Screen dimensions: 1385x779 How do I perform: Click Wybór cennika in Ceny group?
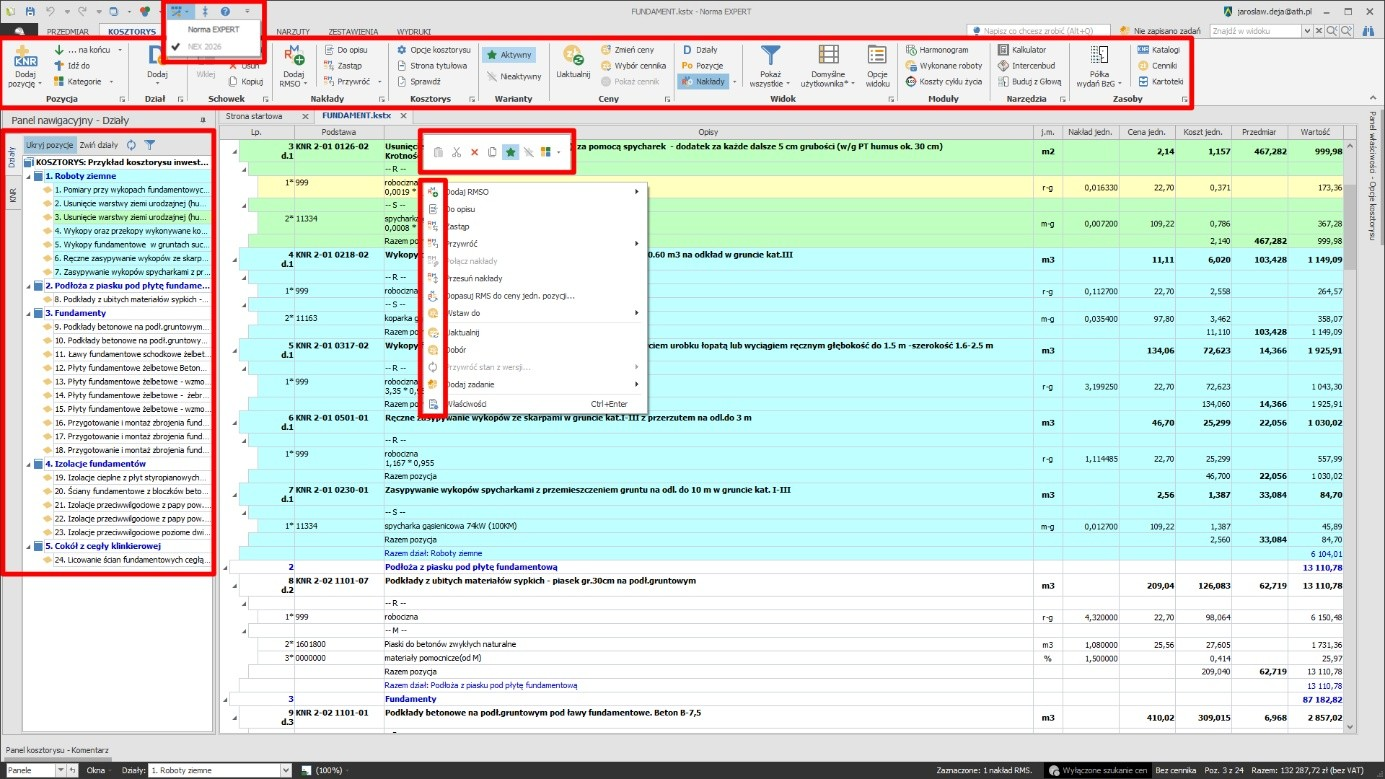(x=633, y=66)
